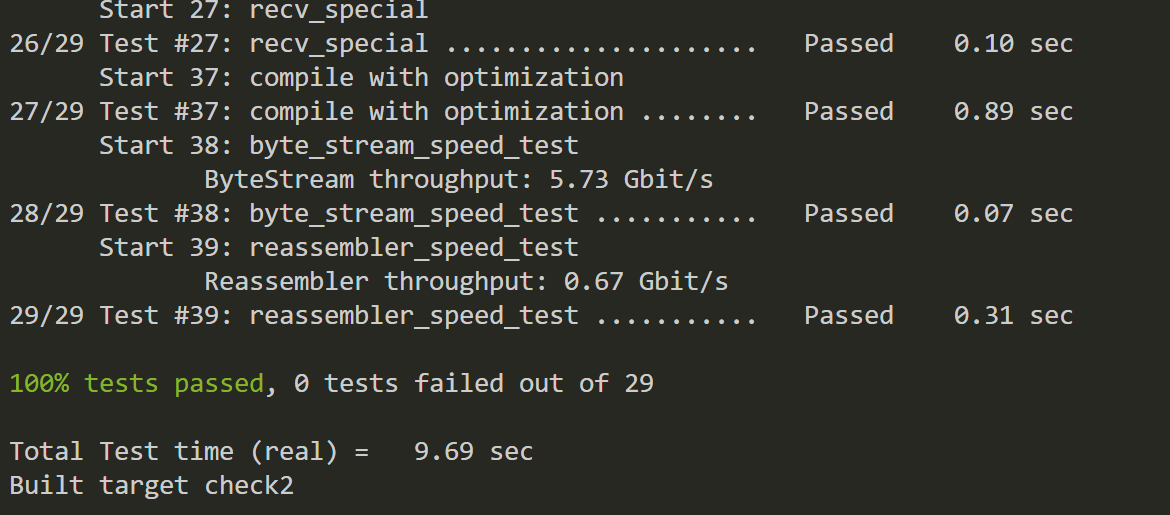Click the "Built target check2" line
1170x515 pixels.
(x=151, y=486)
